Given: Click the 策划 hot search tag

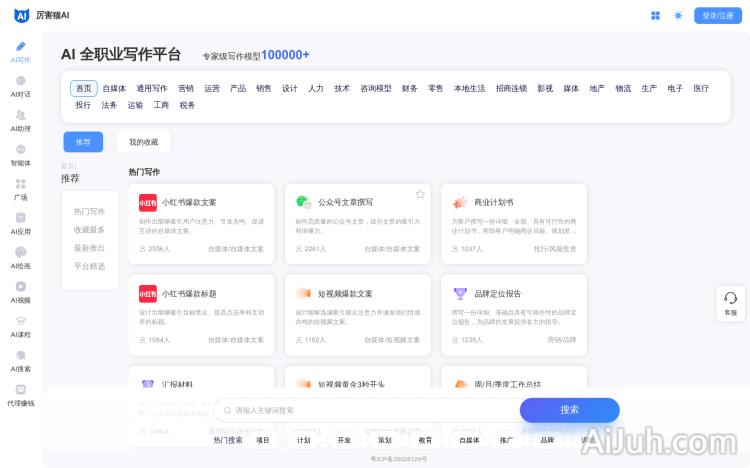Looking at the screenshot, I should 384,440.
